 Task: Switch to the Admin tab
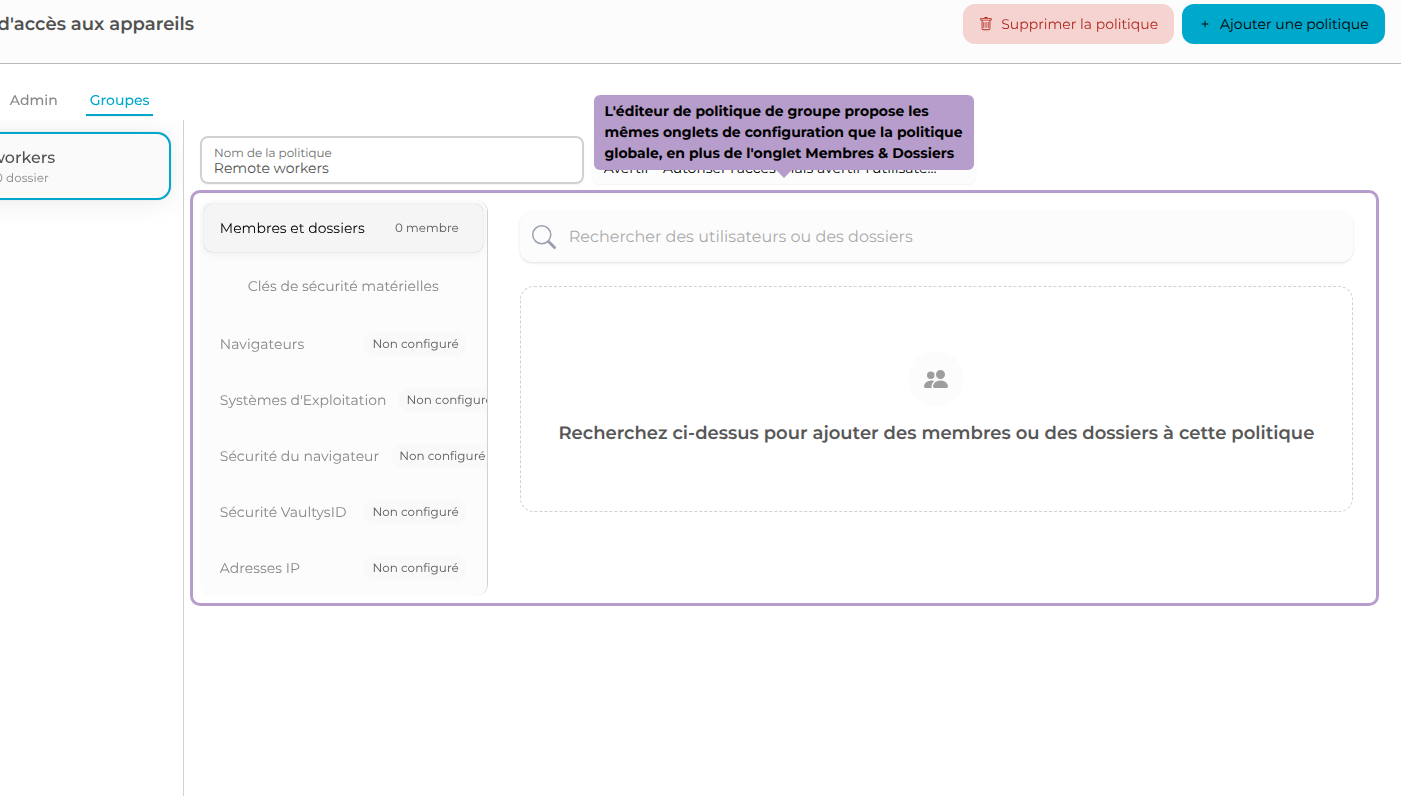tap(34, 100)
